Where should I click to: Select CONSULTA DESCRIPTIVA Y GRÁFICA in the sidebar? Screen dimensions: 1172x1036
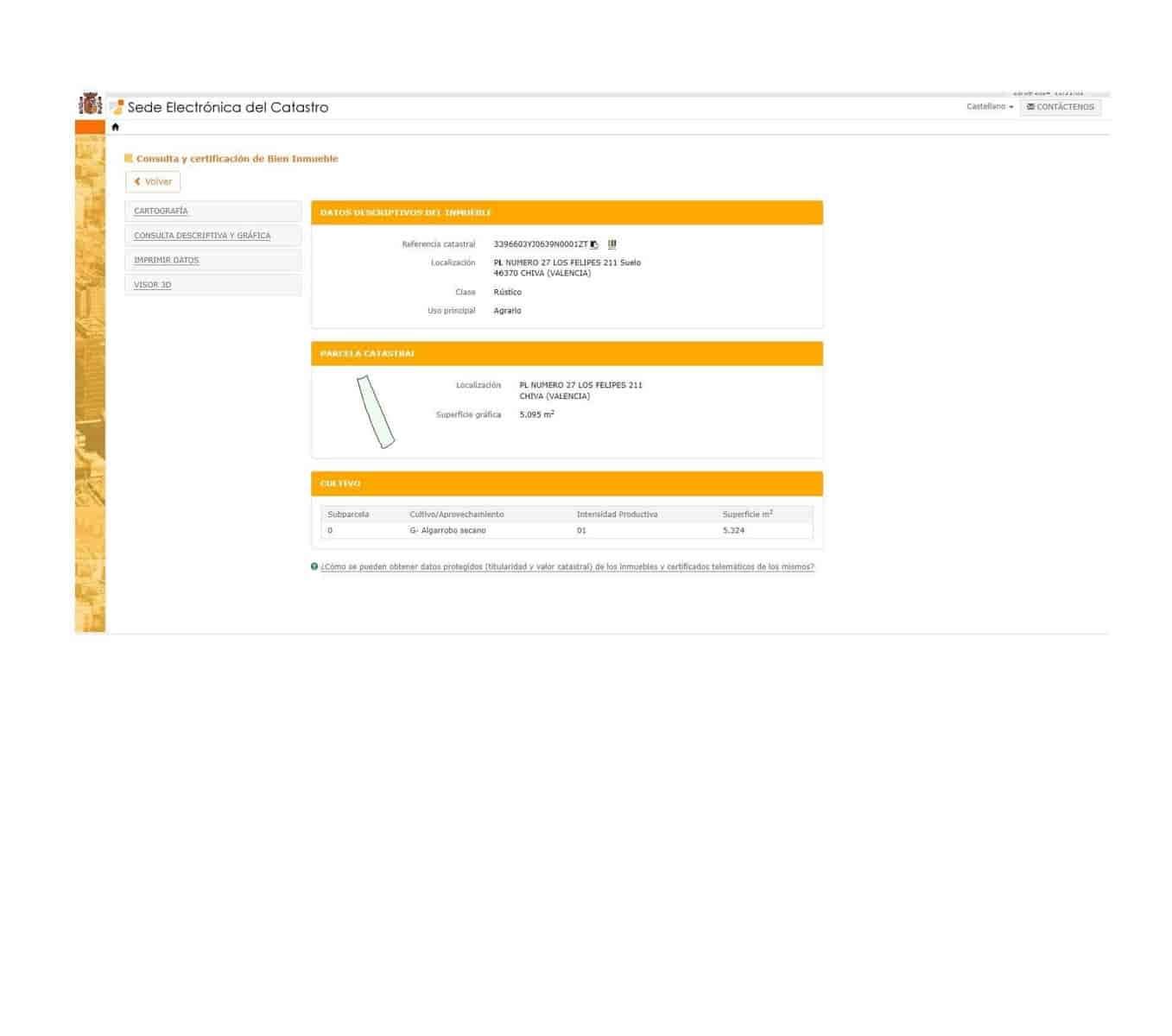tap(202, 236)
